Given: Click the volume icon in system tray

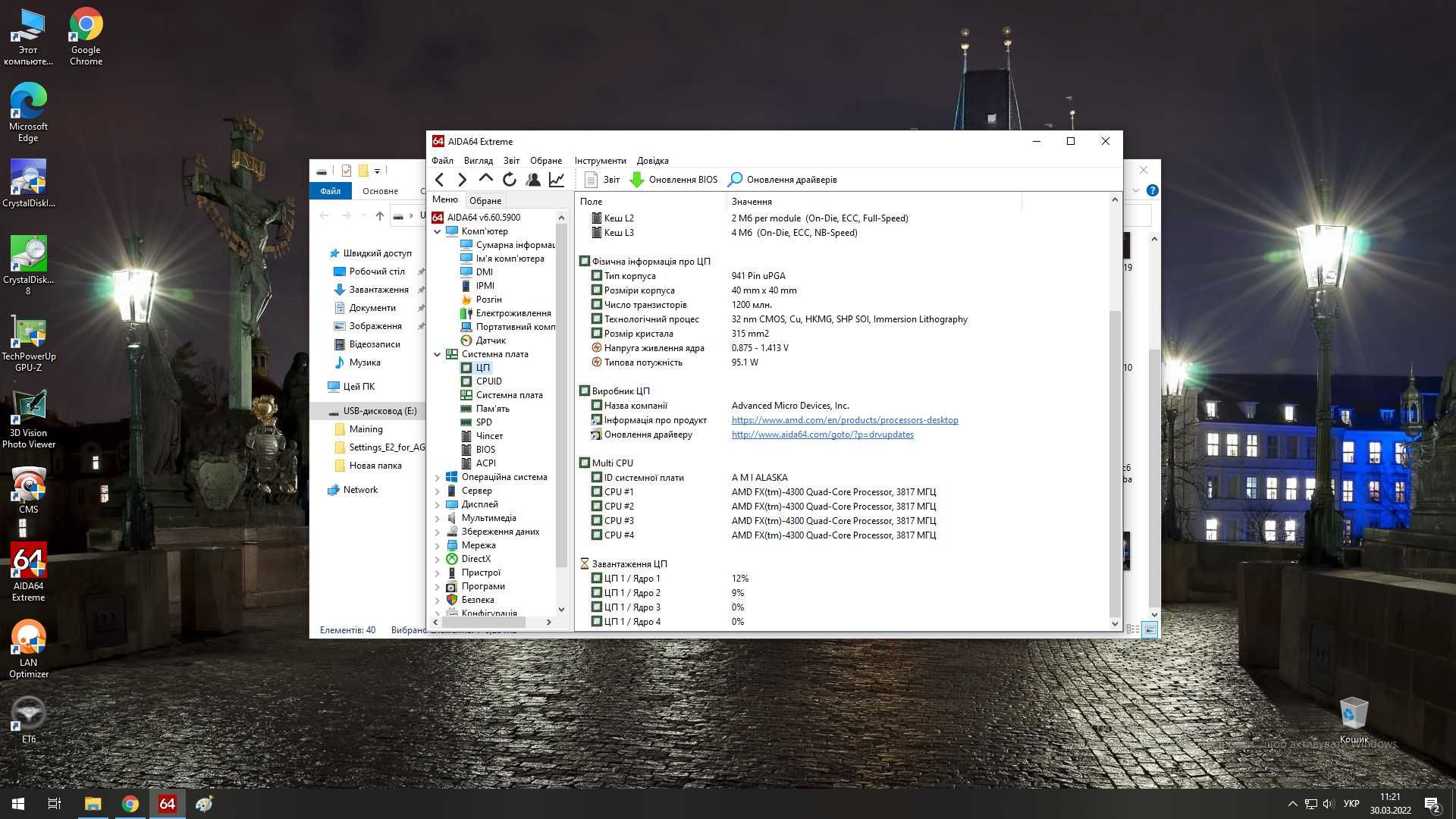Looking at the screenshot, I should pos(1328,804).
